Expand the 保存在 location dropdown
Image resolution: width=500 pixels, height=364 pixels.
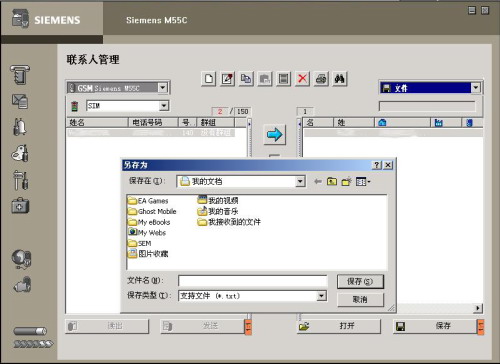300,182
